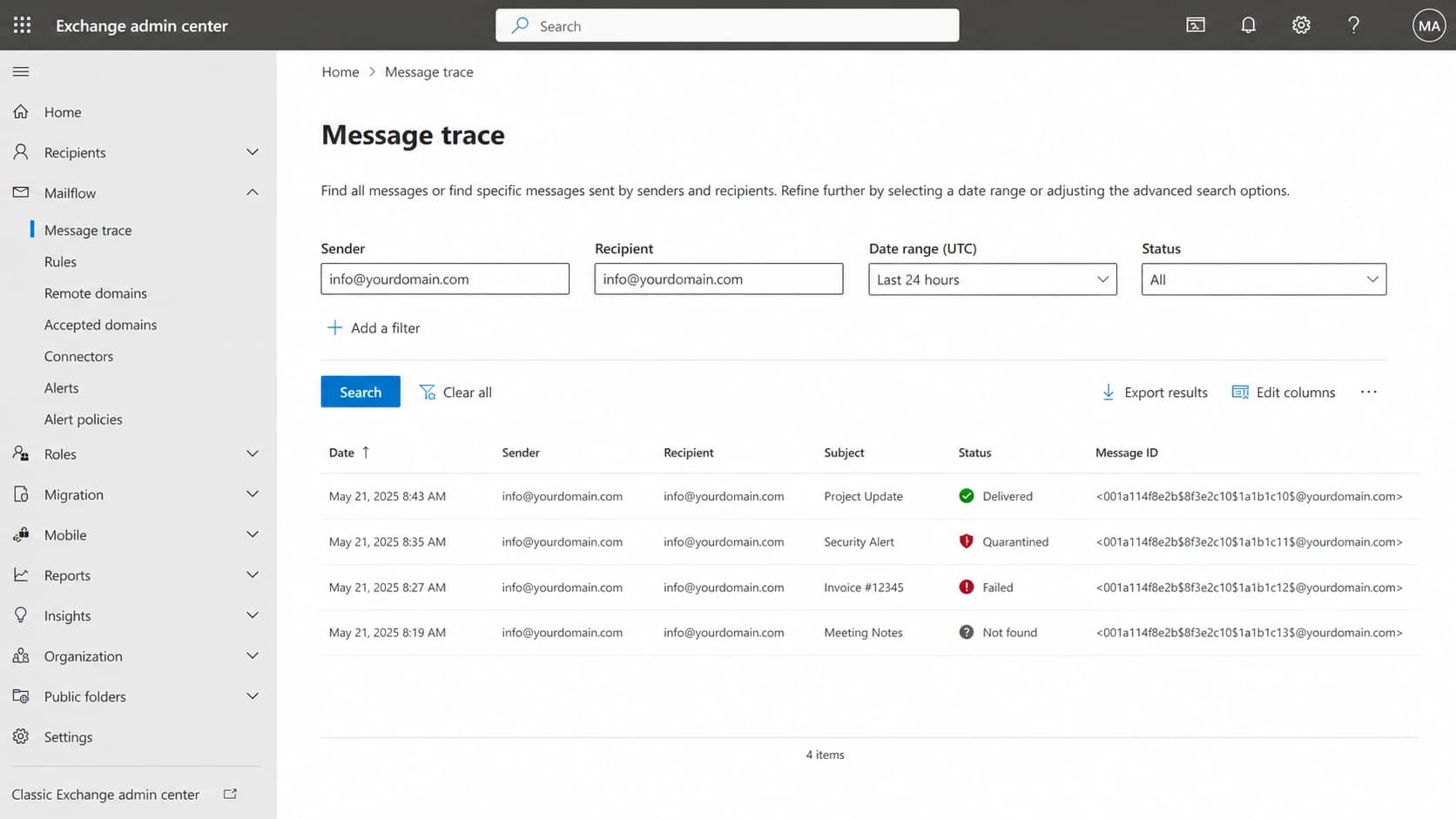
Task: Click the Date column sort arrow
Action: (x=366, y=453)
